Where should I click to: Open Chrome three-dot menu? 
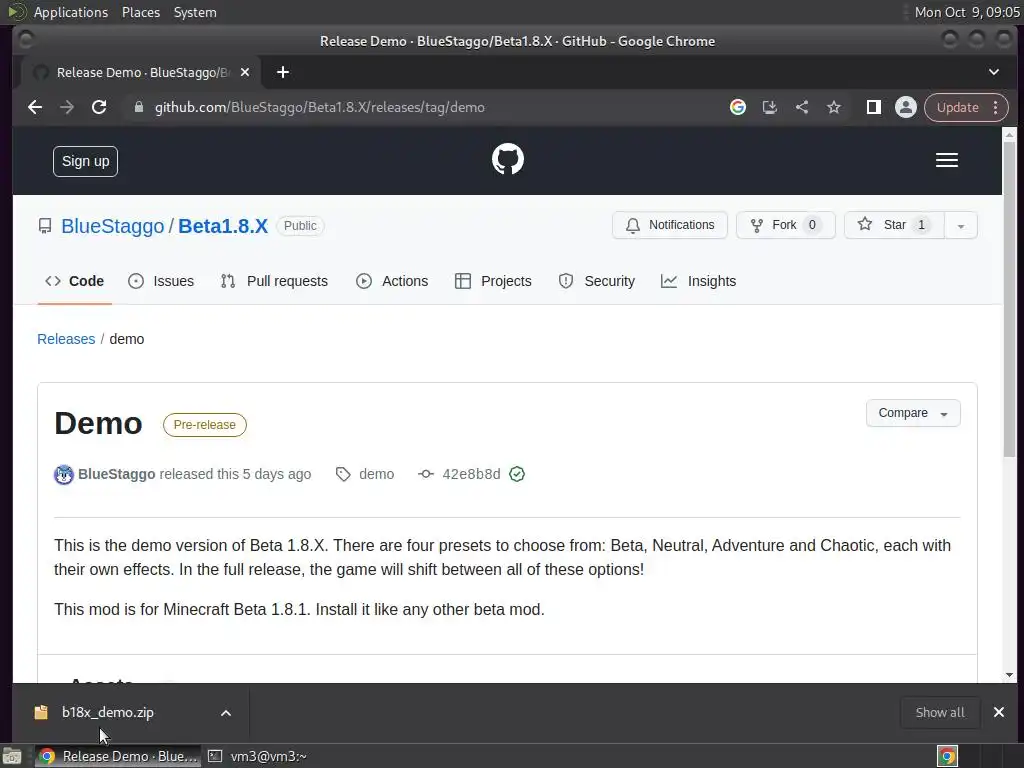tap(995, 107)
